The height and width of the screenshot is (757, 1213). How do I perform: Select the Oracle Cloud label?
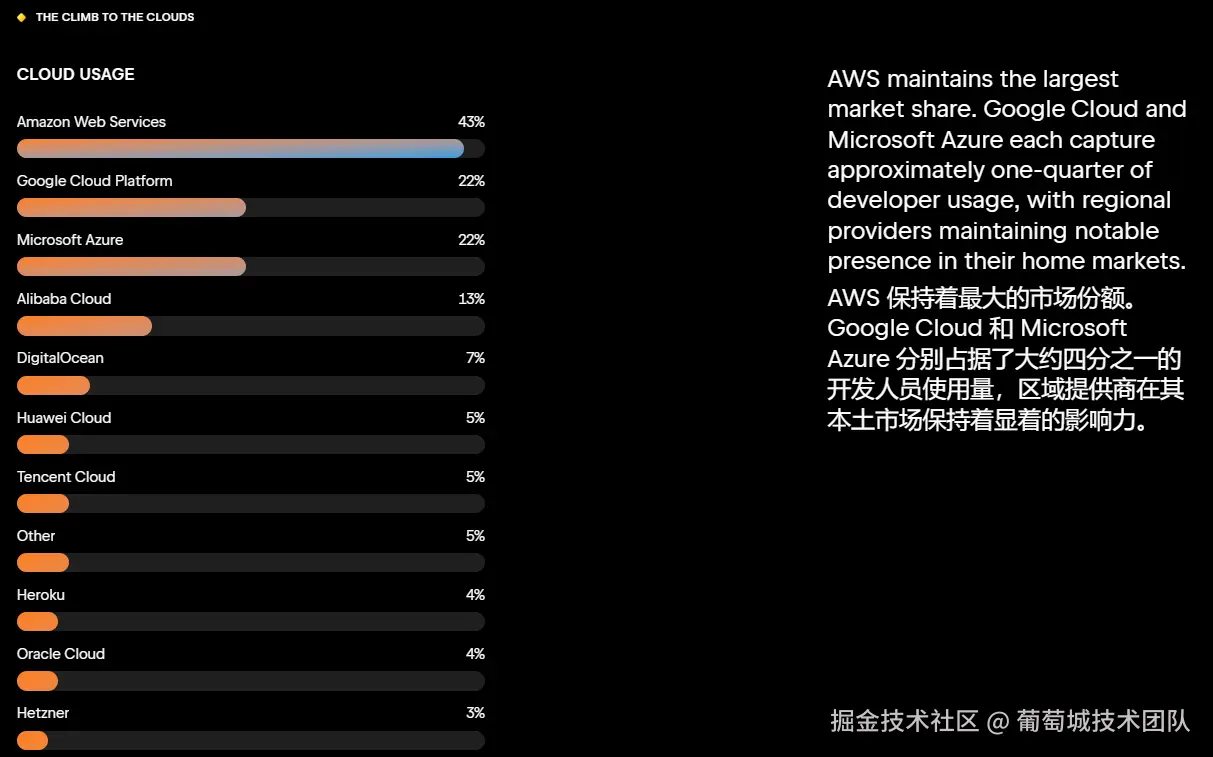61,654
